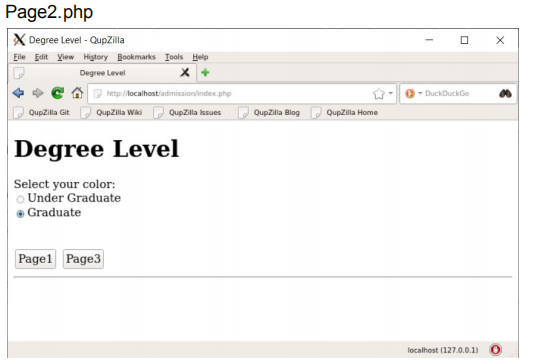Click the grey Forward arrow icon
533x364 pixels.
pyautogui.click(x=38, y=93)
